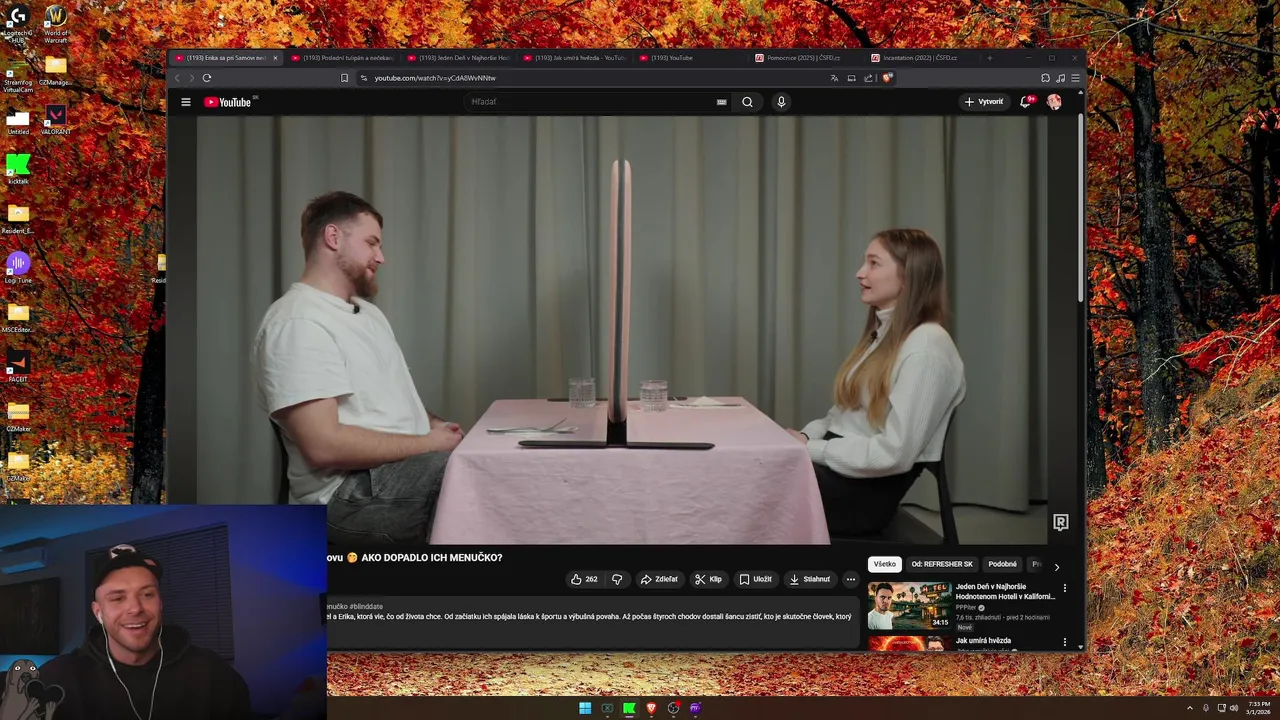The image size is (1280, 720).
Task: Open the browser main menu icon
Action: [x=1075, y=78]
